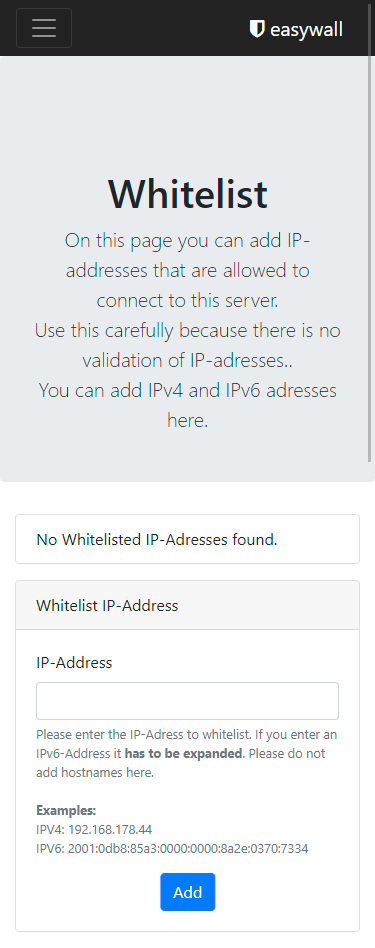Click the 'Please do not add hostnames here' hint

[181, 763]
